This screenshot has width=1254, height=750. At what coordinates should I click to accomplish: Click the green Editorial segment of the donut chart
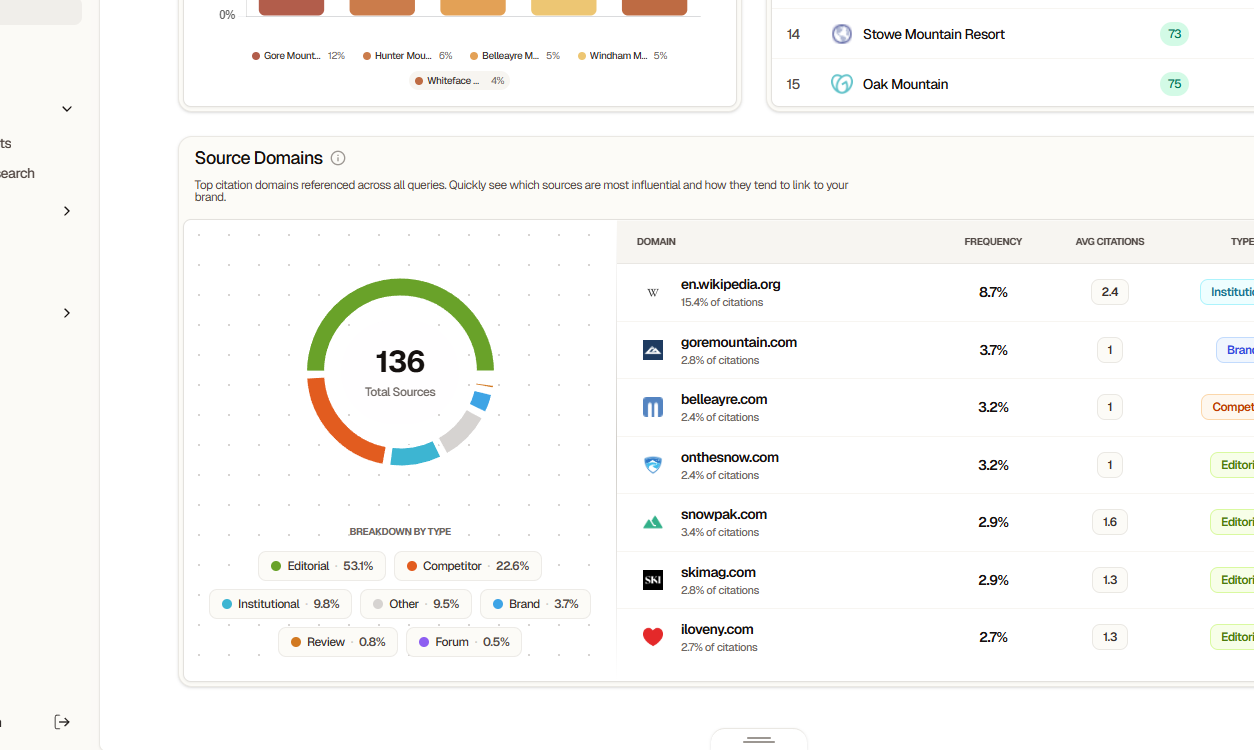[x=400, y=290]
